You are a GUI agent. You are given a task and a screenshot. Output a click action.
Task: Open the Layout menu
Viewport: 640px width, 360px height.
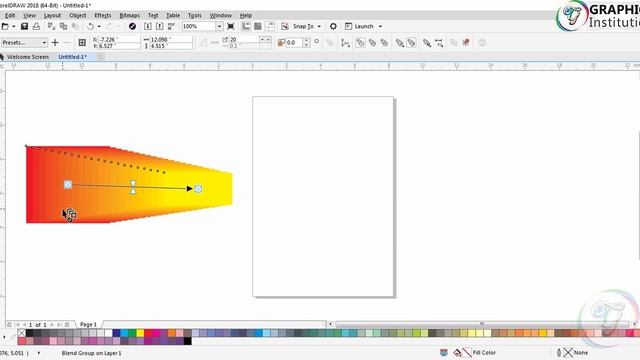point(52,15)
